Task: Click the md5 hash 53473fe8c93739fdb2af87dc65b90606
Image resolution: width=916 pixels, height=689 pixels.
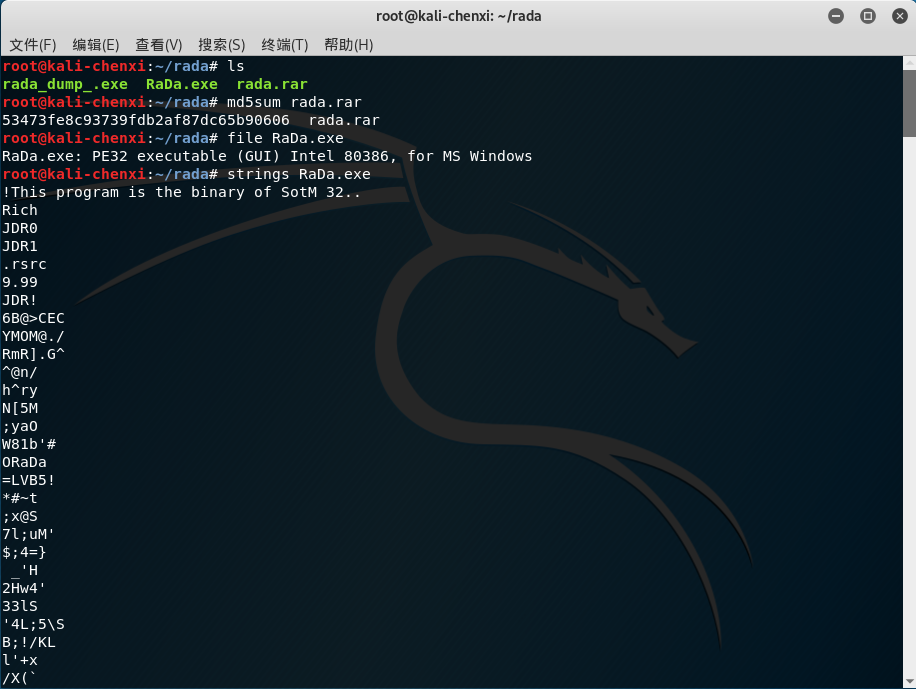Action: [x=146, y=120]
